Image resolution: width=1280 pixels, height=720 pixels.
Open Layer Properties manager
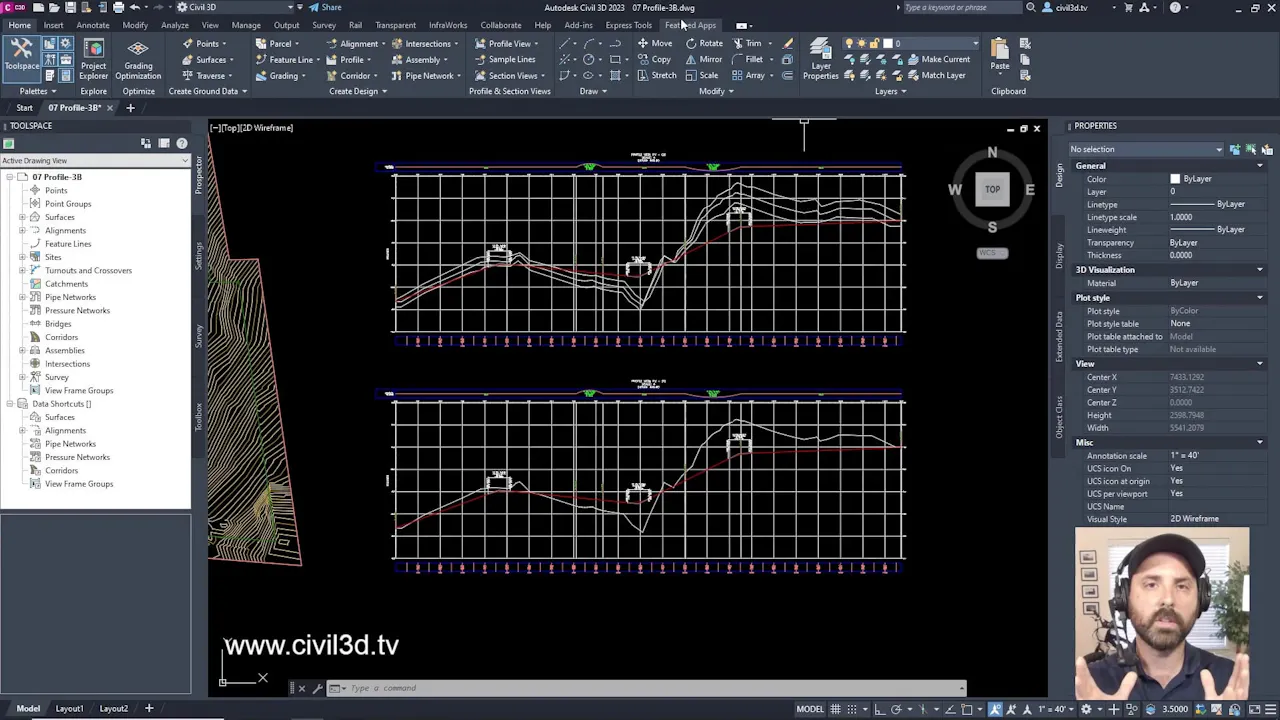click(x=821, y=60)
